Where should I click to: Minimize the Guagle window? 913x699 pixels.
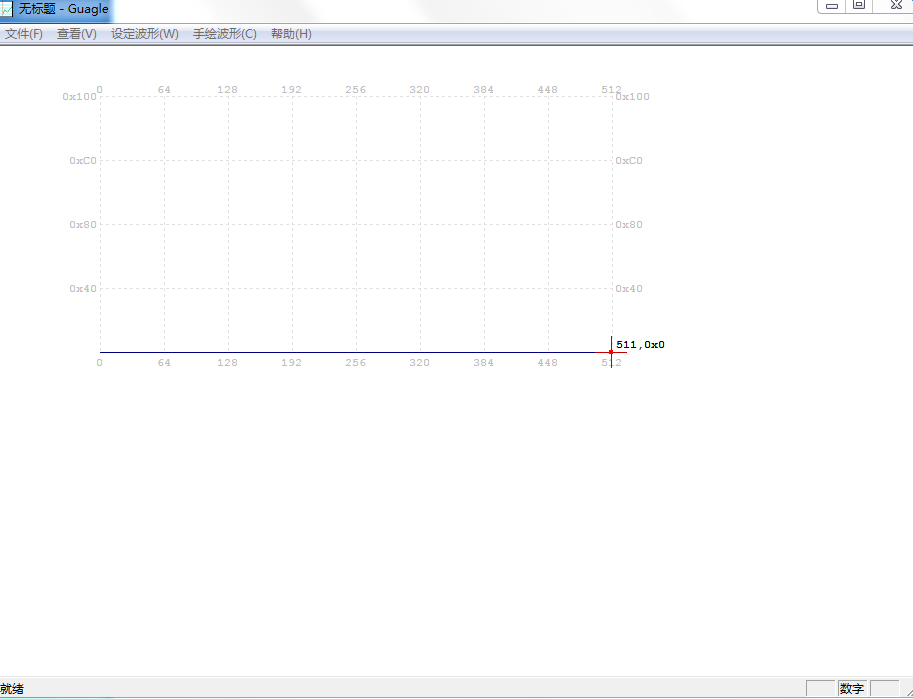(x=832, y=6)
